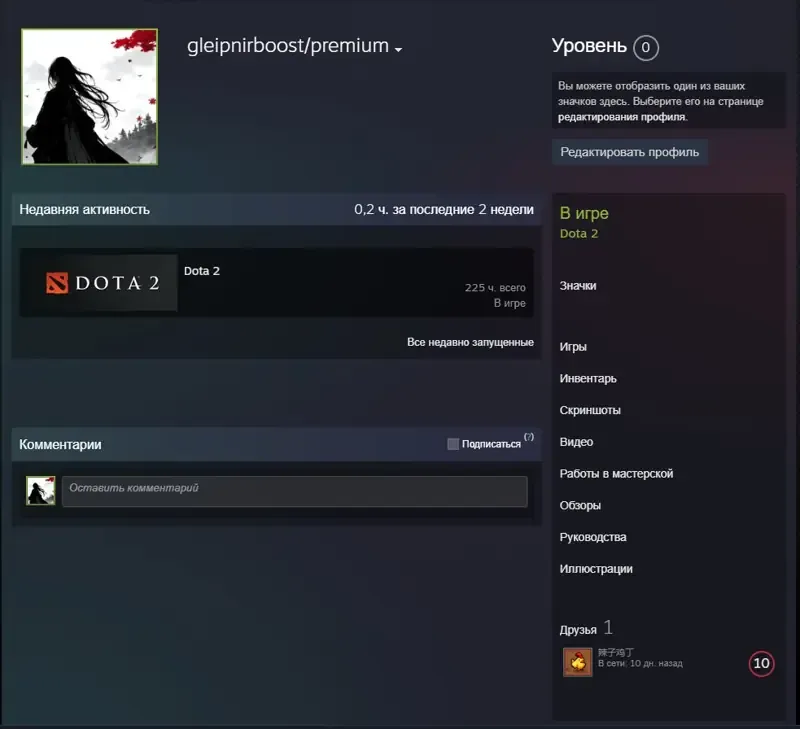The width and height of the screenshot is (800, 729).
Task: Focus the Оставить комментарий input field
Action: click(295, 491)
